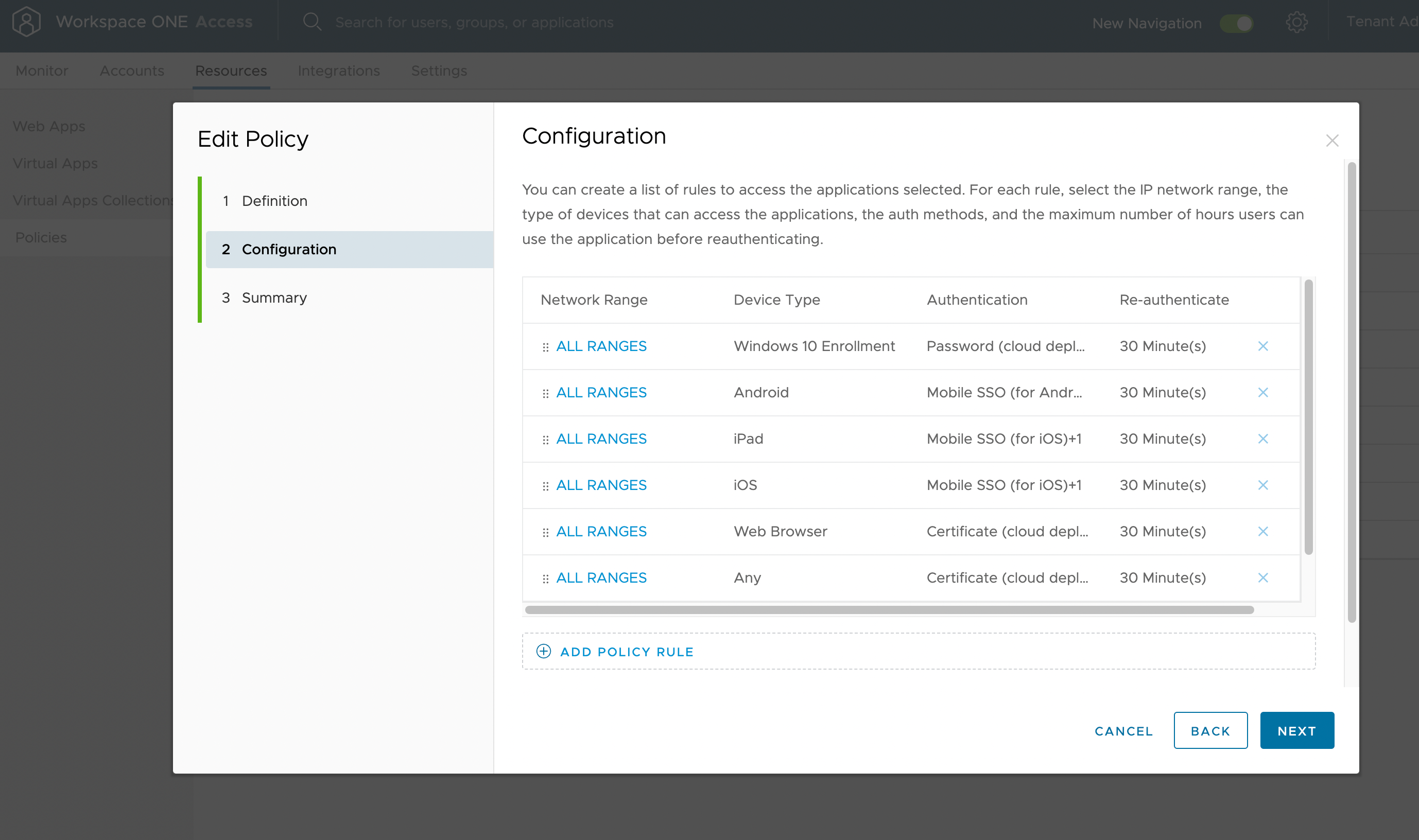Delete the Windows 10 Enrollment rule

click(x=1262, y=346)
